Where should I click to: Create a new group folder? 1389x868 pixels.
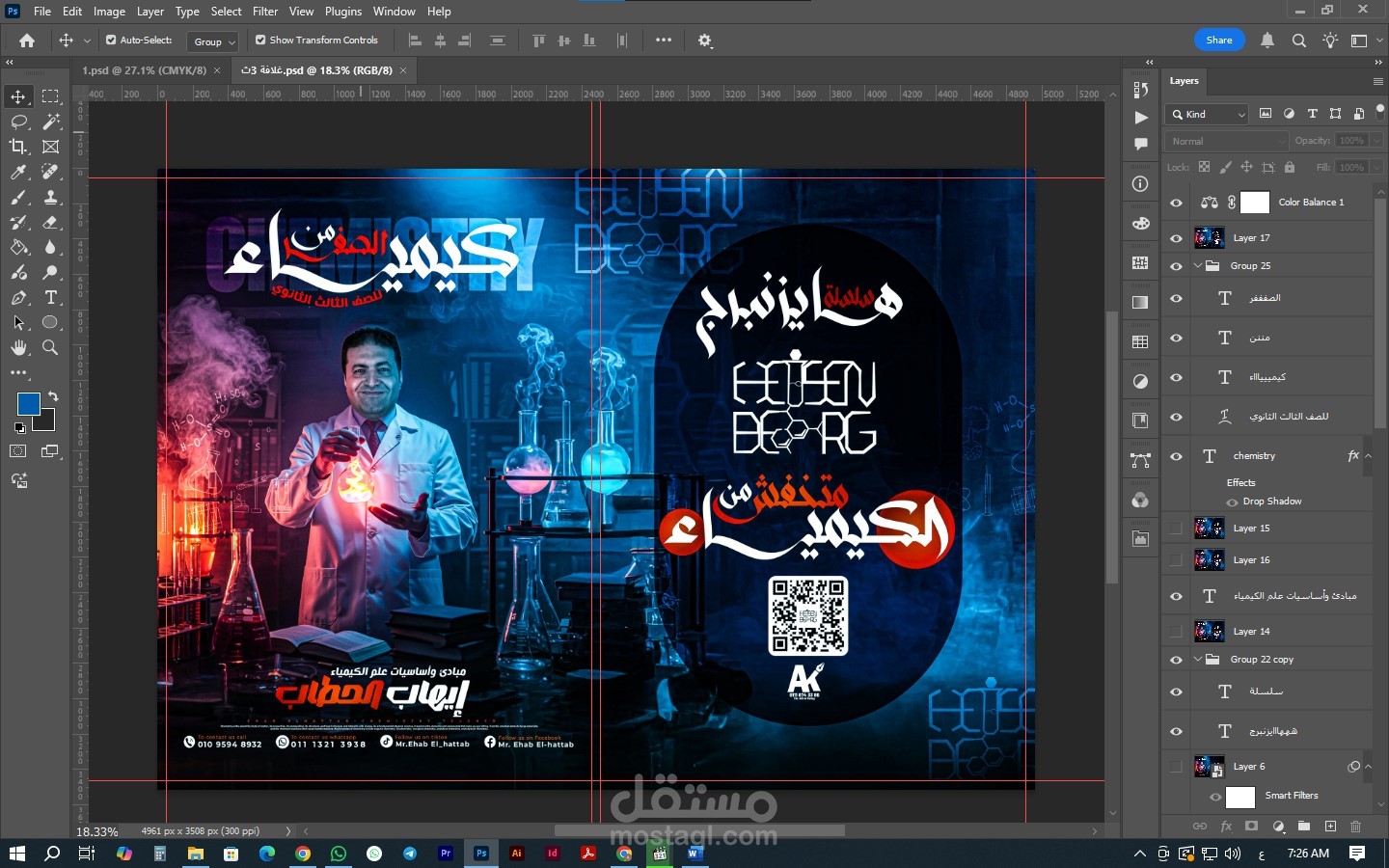tap(1304, 827)
